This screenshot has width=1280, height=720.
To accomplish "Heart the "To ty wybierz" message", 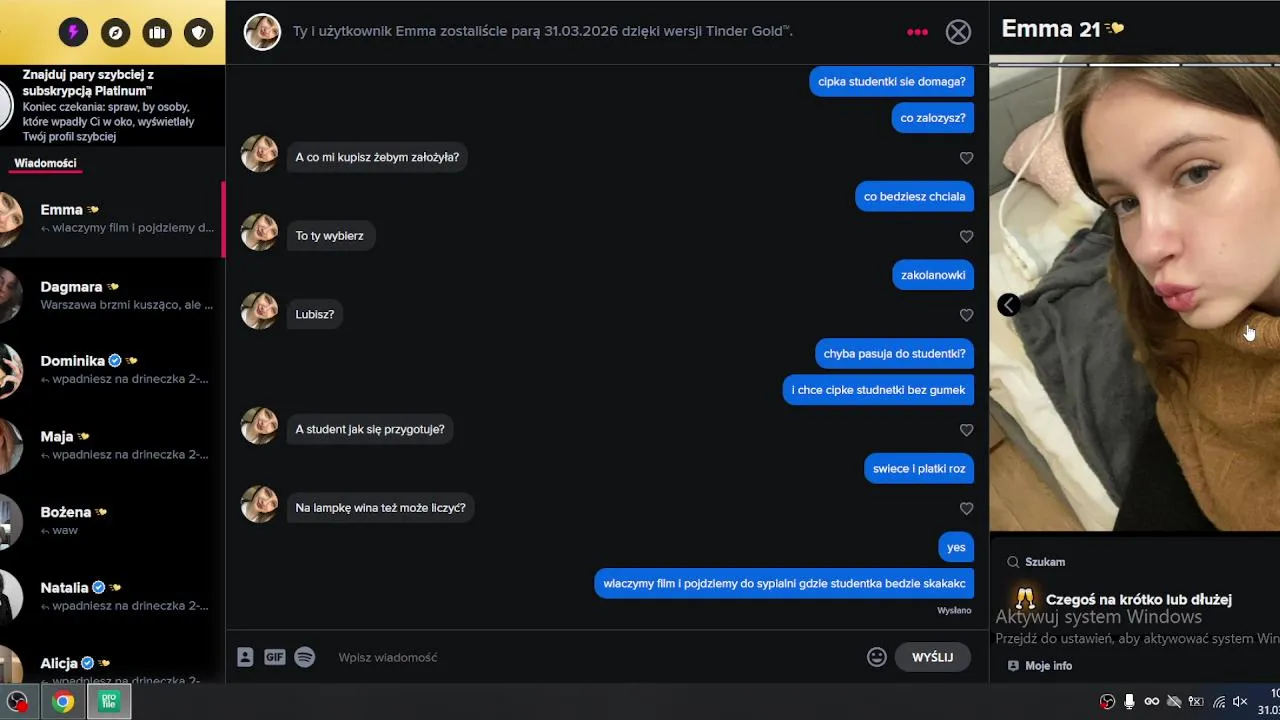I will coord(966,237).
